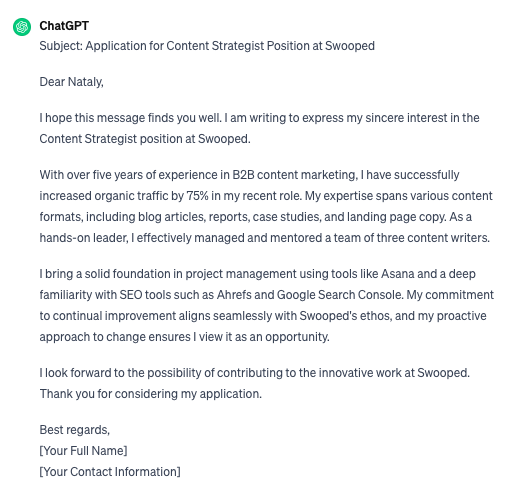Click the '[Your Contact Information]' placeholder
The height and width of the screenshot is (485, 529).
pyautogui.click(x=110, y=472)
